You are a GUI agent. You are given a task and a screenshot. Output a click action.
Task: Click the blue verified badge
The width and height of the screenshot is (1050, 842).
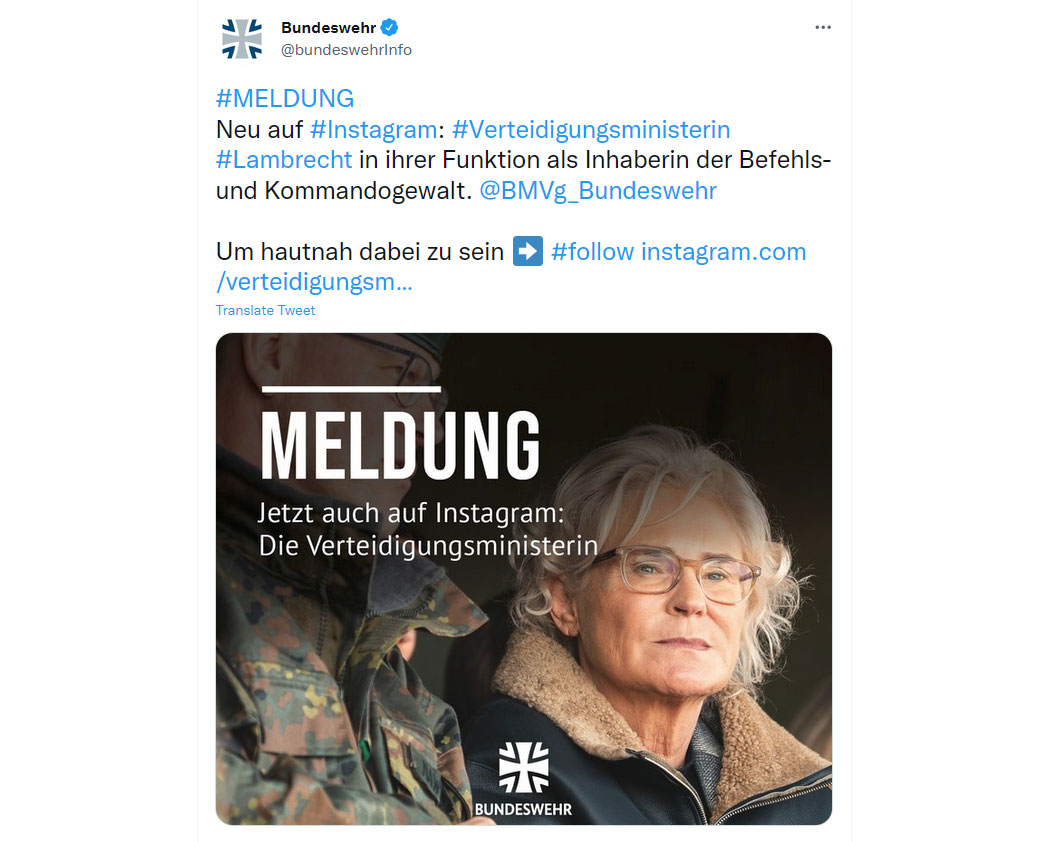tap(389, 27)
